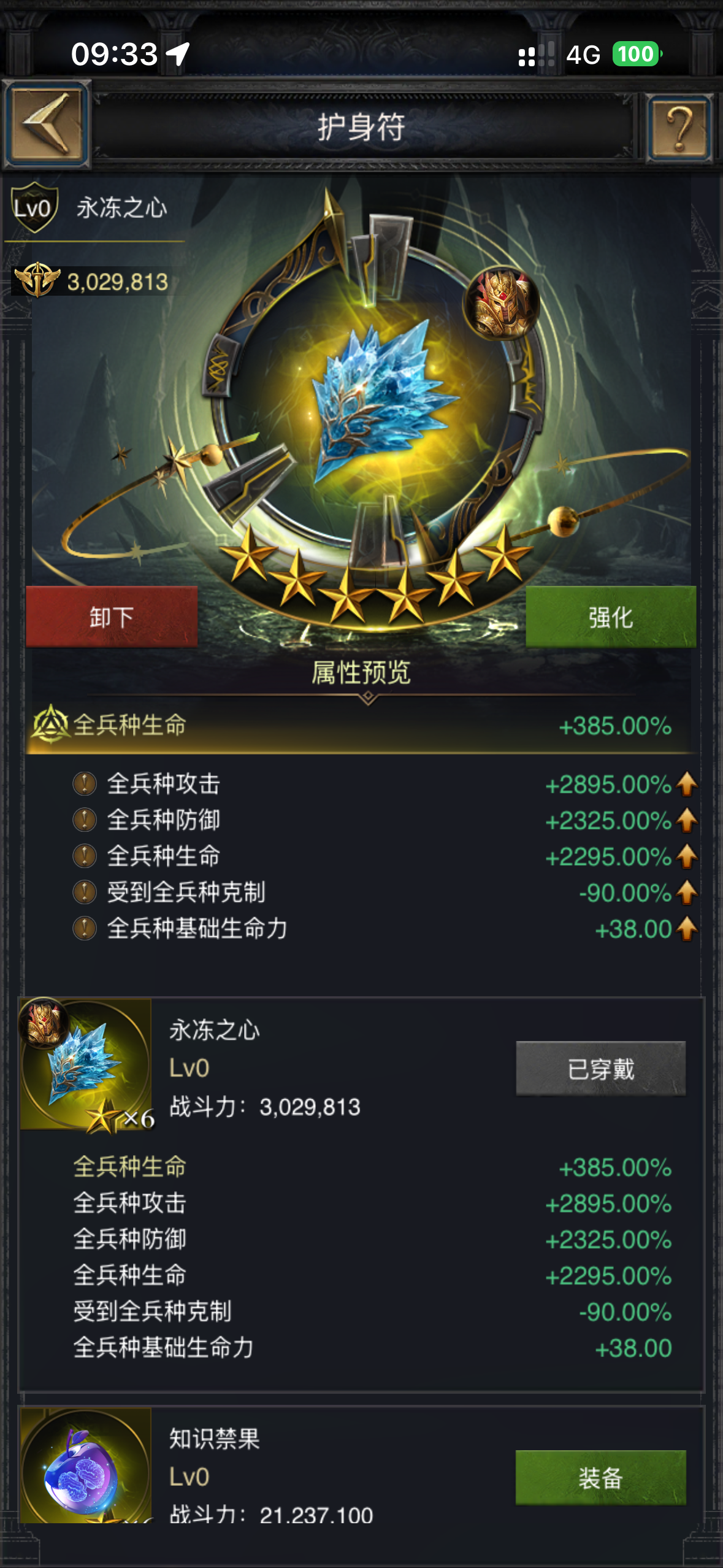Click the green 强化 enhance button
The width and height of the screenshot is (723, 1568).
(x=611, y=617)
